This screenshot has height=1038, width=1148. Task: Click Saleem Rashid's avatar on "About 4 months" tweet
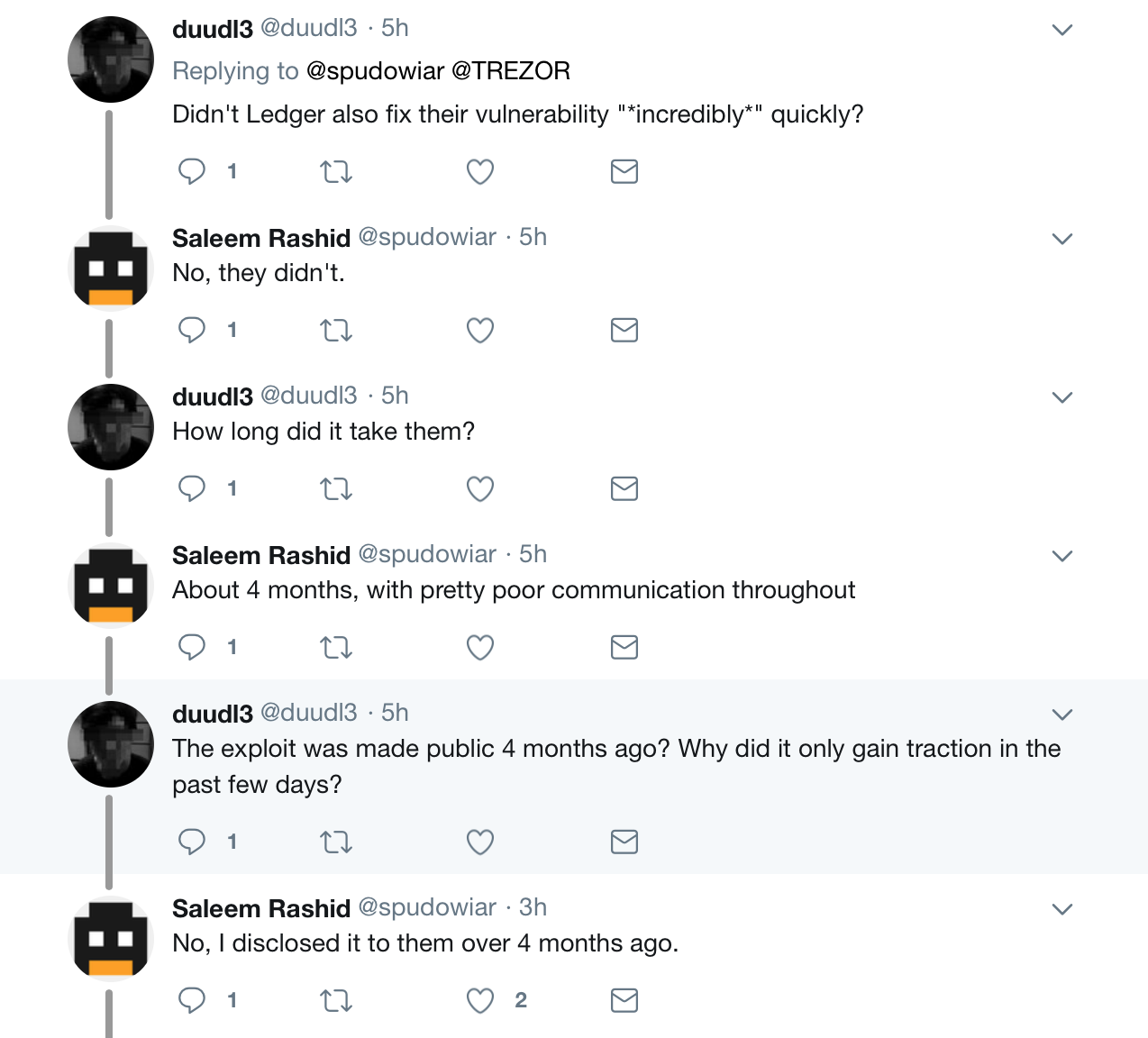pos(111,586)
